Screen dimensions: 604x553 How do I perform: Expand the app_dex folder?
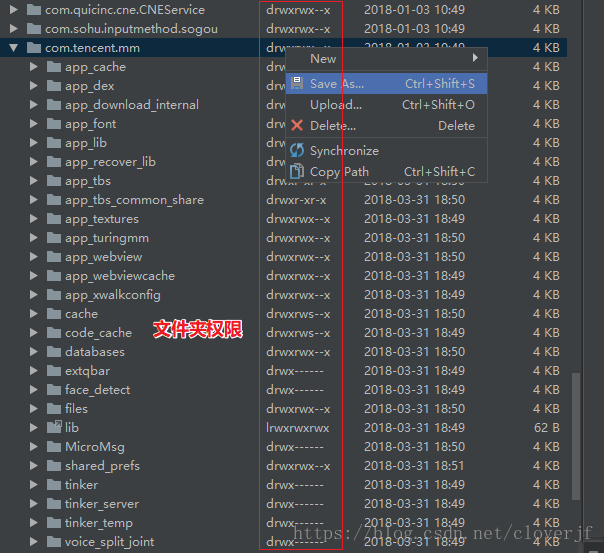(x=34, y=85)
